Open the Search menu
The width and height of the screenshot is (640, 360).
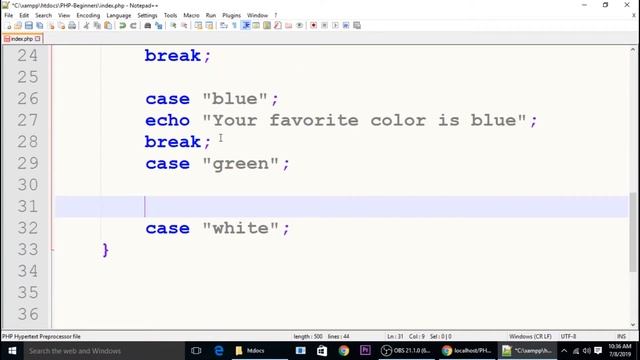tap(43, 16)
